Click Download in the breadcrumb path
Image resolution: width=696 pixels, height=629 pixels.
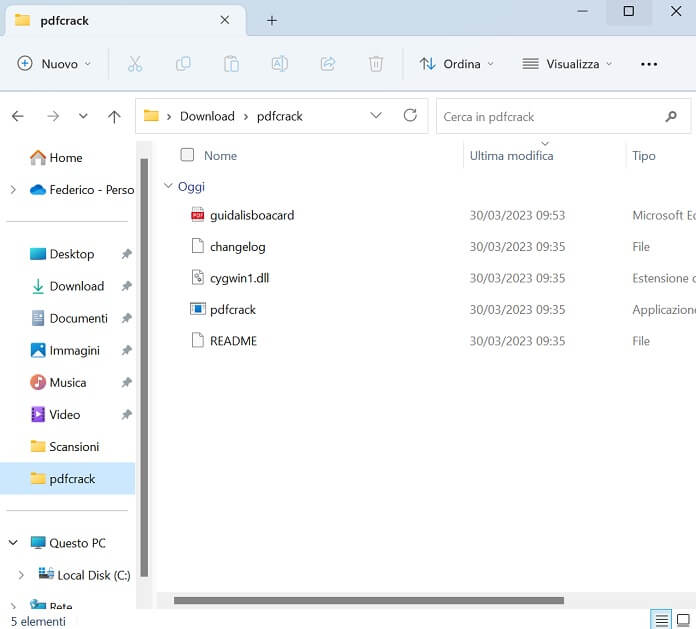click(207, 116)
